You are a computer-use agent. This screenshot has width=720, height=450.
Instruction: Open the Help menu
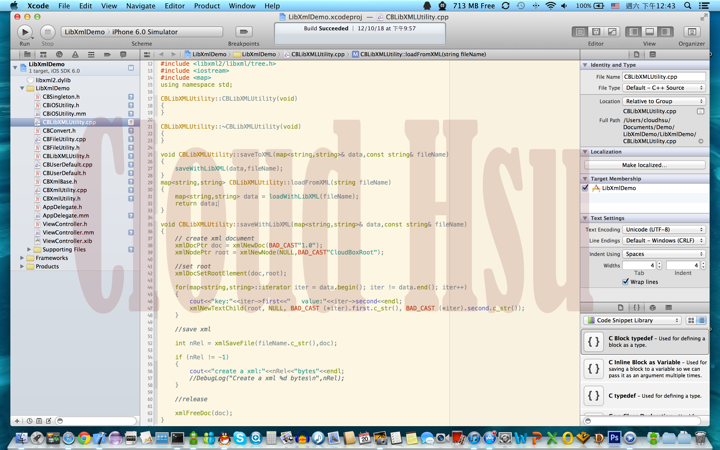(272, 6)
